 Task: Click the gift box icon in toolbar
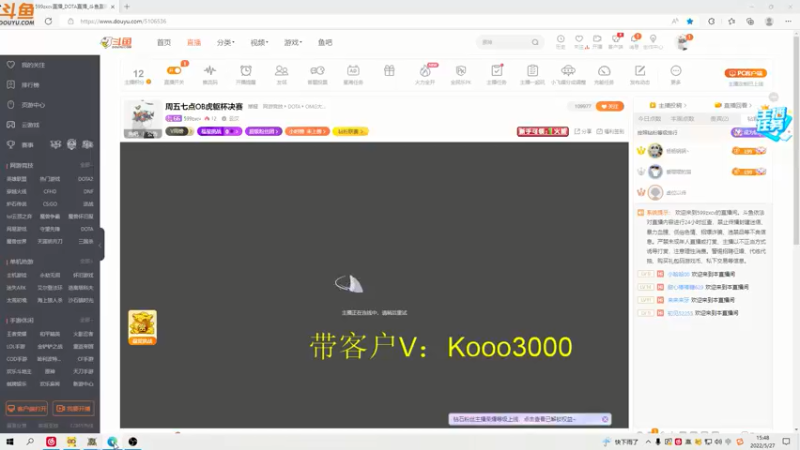(389, 70)
